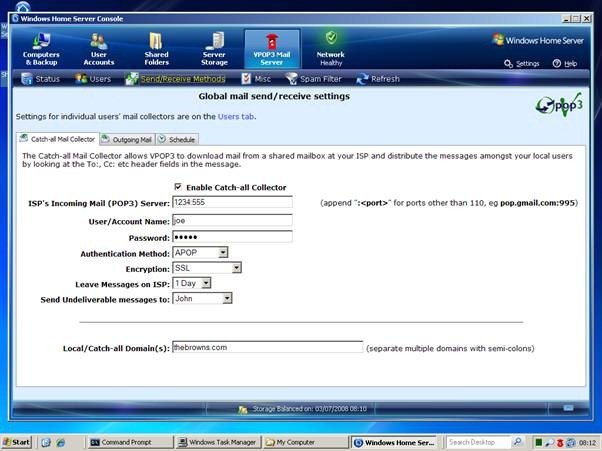Viewport: 602px width, 451px height.
Task: Click Storage Balanced status icon
Action: pos(242,410)
